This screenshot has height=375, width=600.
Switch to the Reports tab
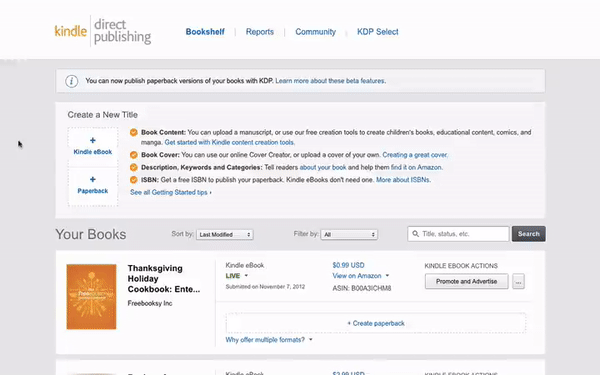pos(260,32)
